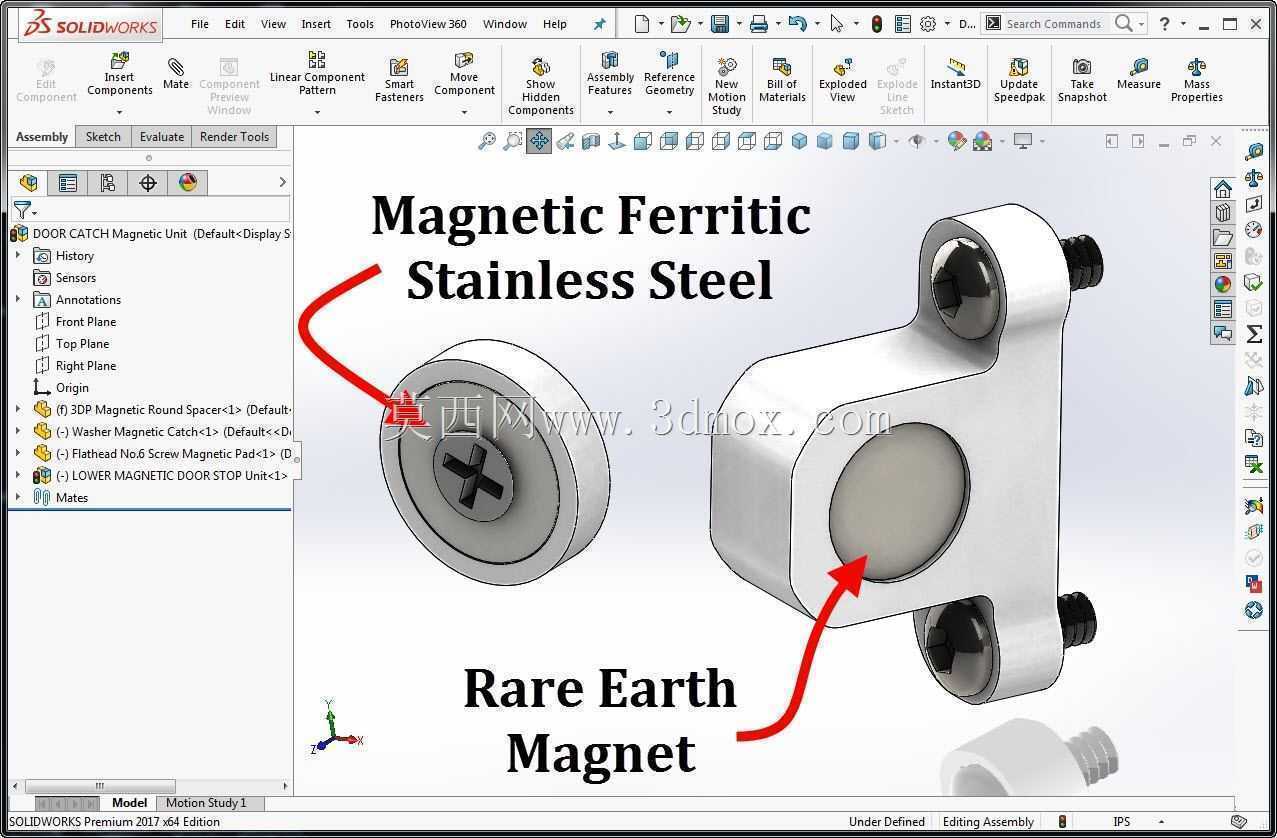
Task: Open Mass Properties
Action: 1197,80
